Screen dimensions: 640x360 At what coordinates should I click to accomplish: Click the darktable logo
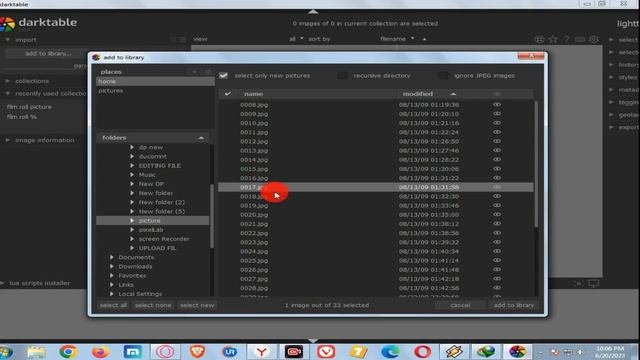tap(7, 24)
